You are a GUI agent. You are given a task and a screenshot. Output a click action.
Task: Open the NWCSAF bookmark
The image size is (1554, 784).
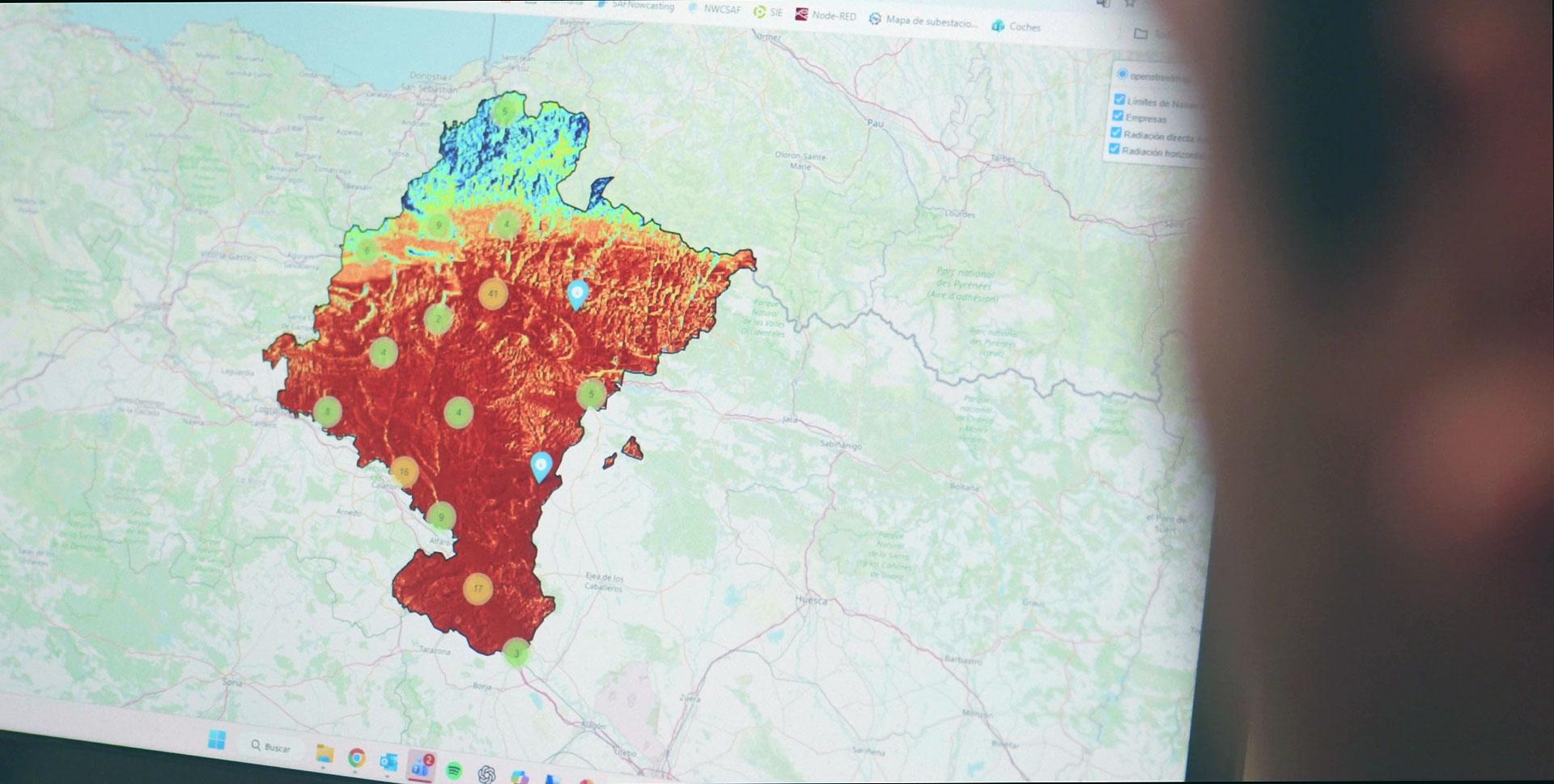pyautogui.click(x=714, y=9)
